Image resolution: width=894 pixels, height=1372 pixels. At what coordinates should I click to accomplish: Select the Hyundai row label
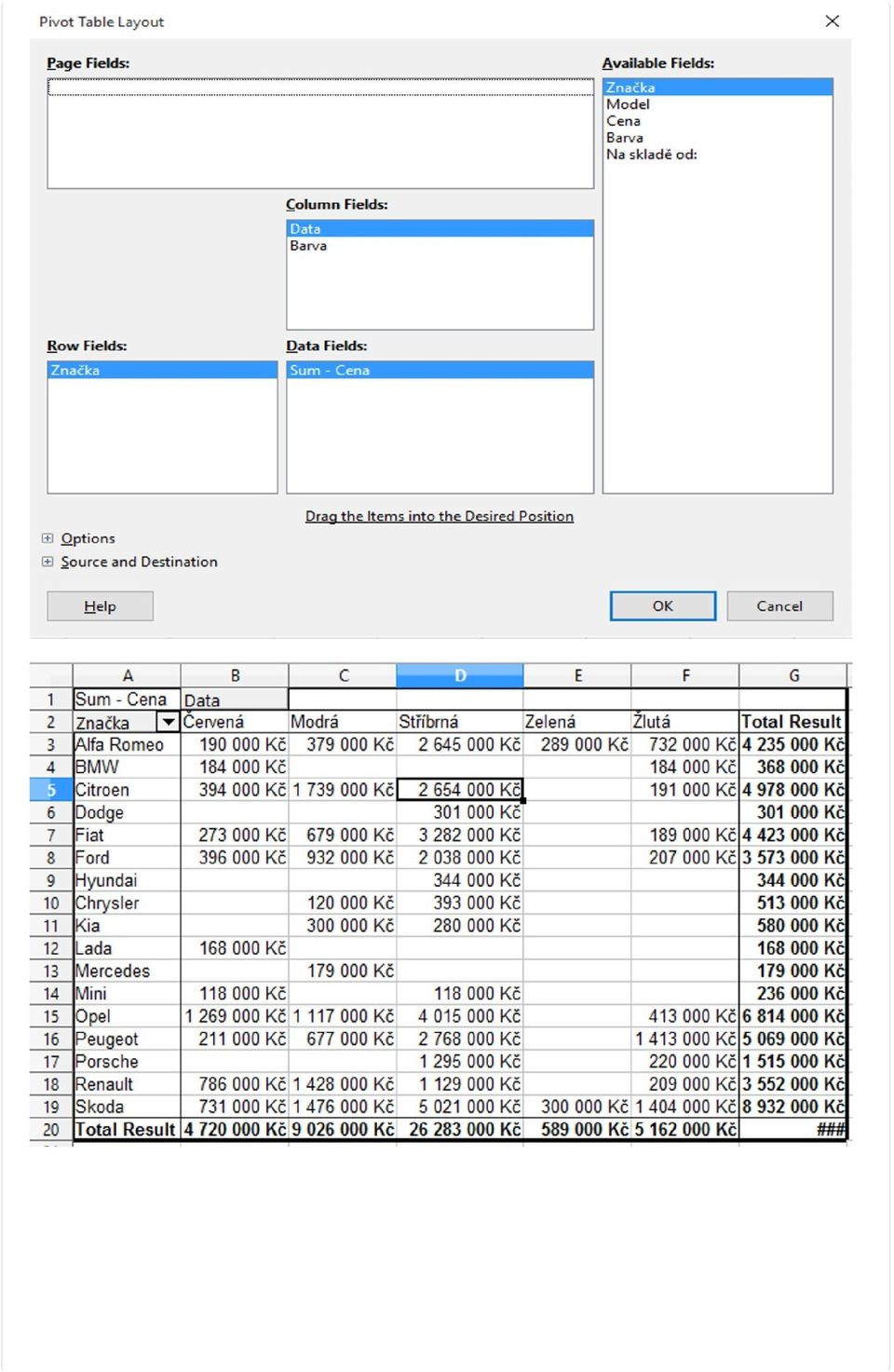127,880
